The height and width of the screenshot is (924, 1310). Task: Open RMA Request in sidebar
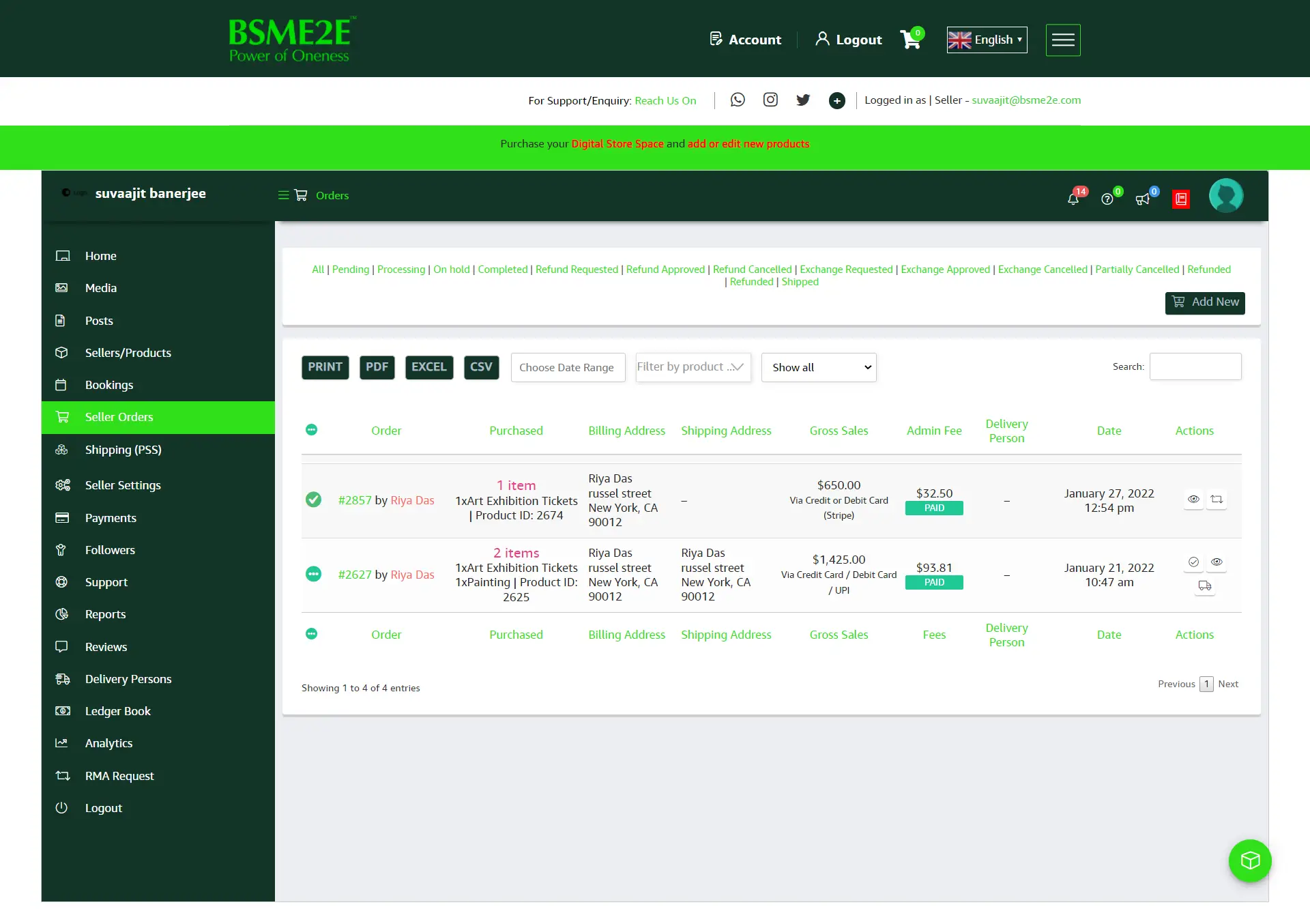click(x=158, y=776)
